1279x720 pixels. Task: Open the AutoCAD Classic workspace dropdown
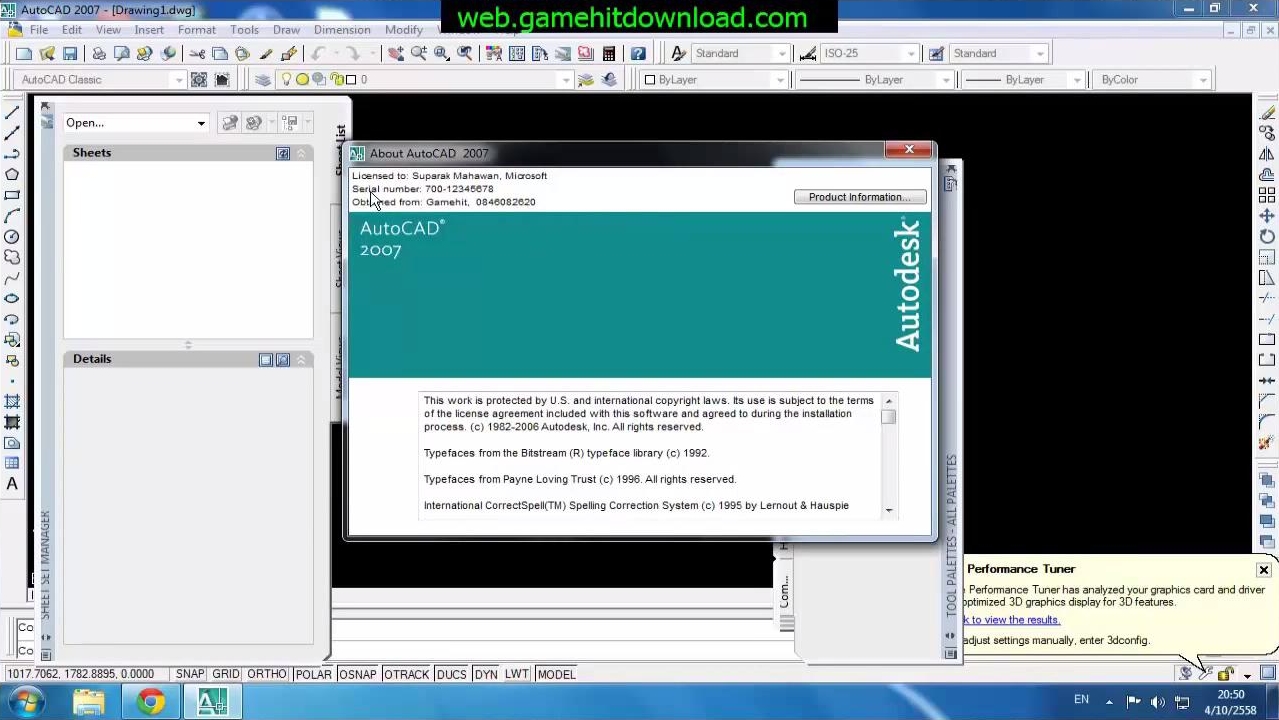click(179, 79)
